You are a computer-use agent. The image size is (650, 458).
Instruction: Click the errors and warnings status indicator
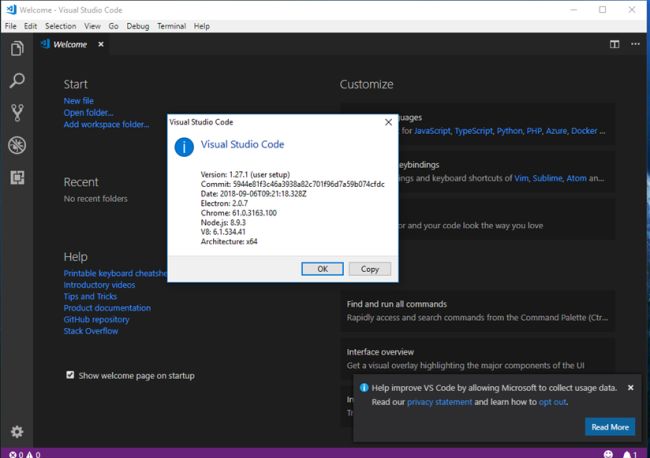(x=25, y=454)
